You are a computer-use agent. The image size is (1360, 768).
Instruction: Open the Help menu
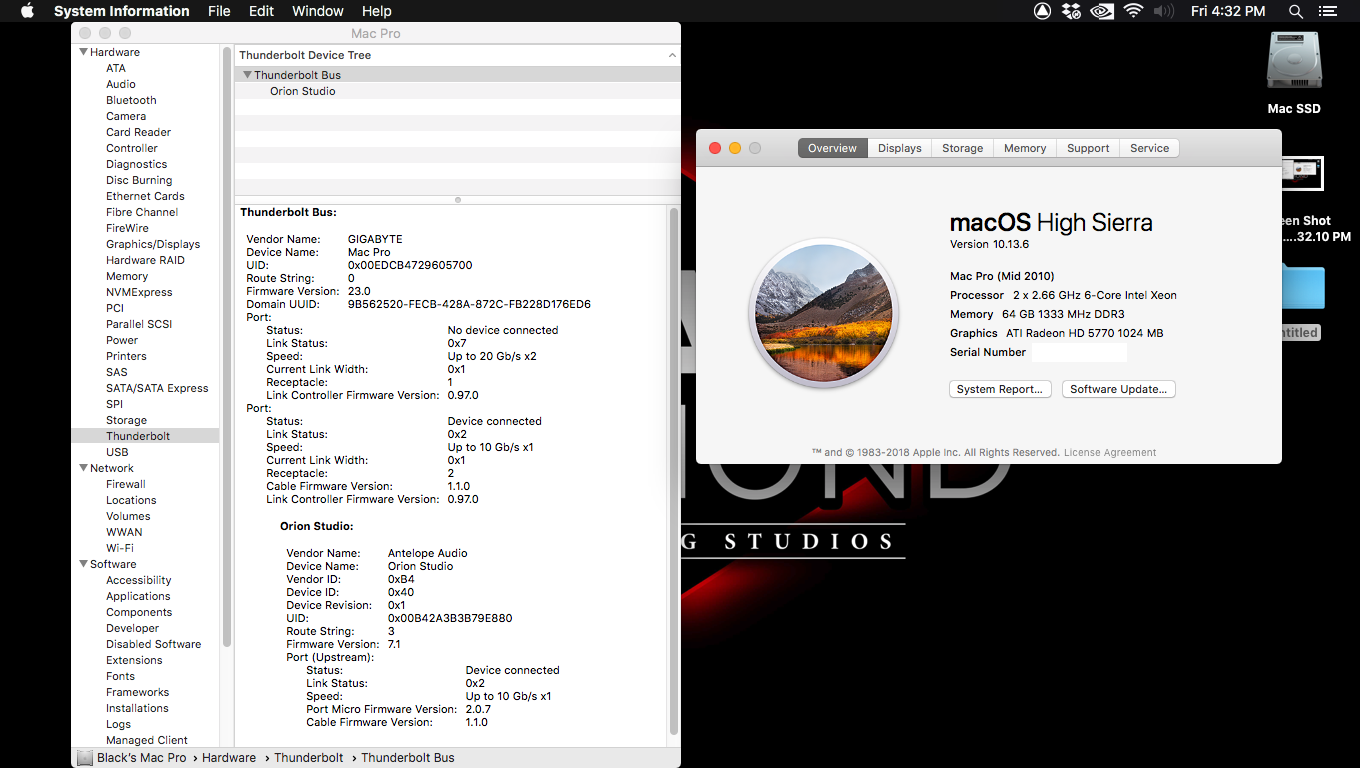pos(376,11)
